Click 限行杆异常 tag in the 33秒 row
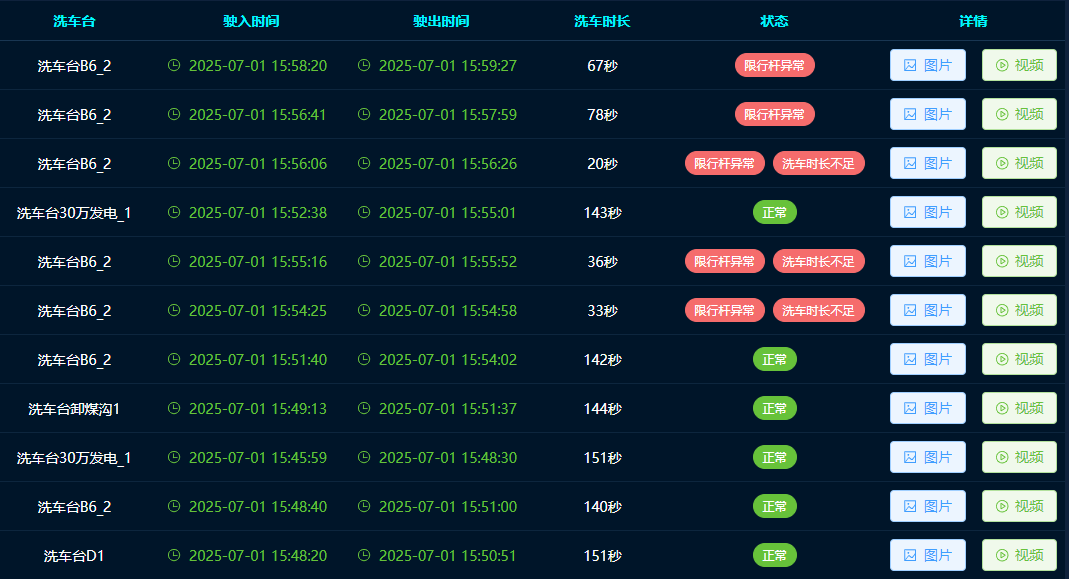The width and height of the screenshot is (1069, 579). tap(725, 310)
